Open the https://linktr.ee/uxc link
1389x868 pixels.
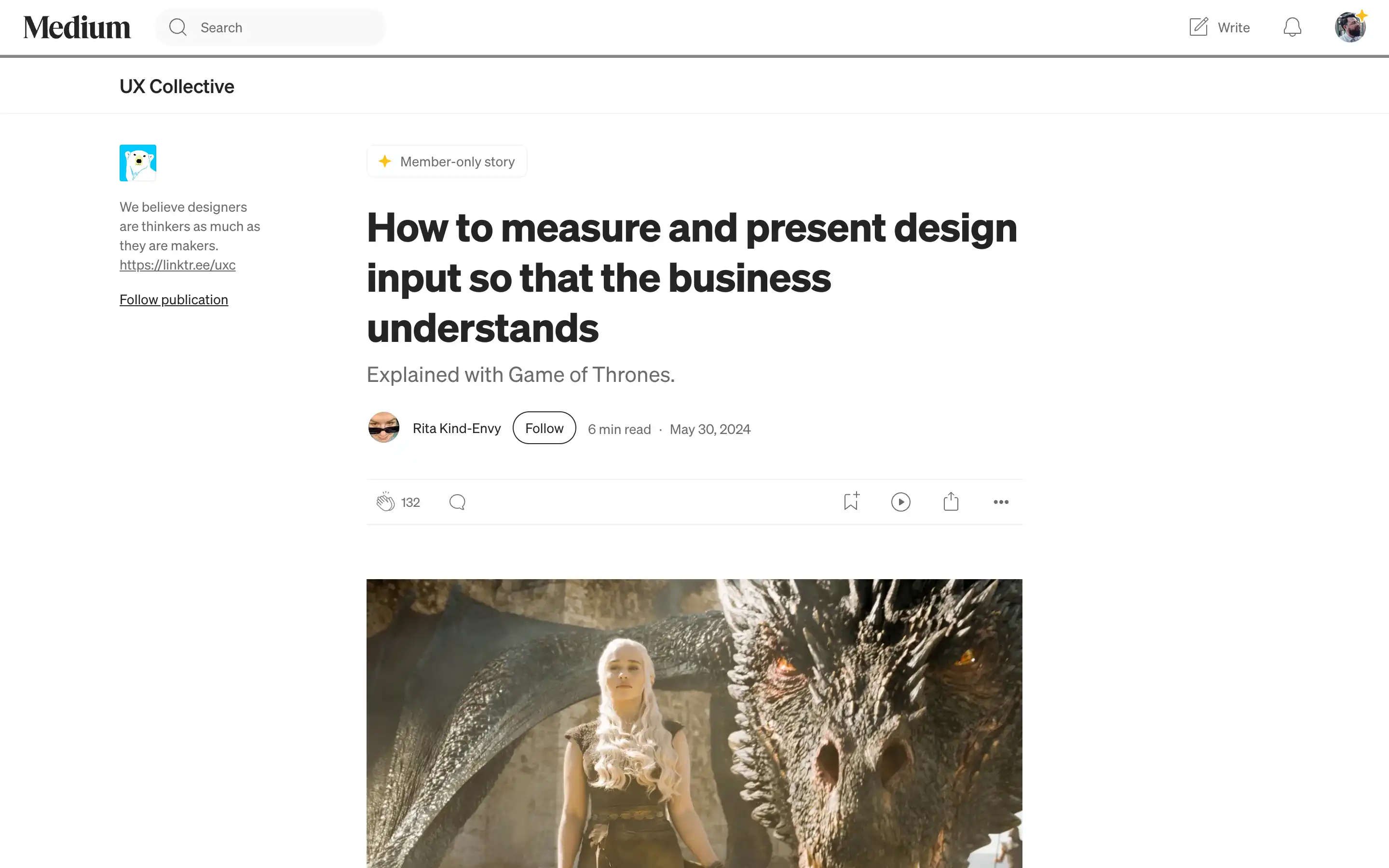pos(177,265)
